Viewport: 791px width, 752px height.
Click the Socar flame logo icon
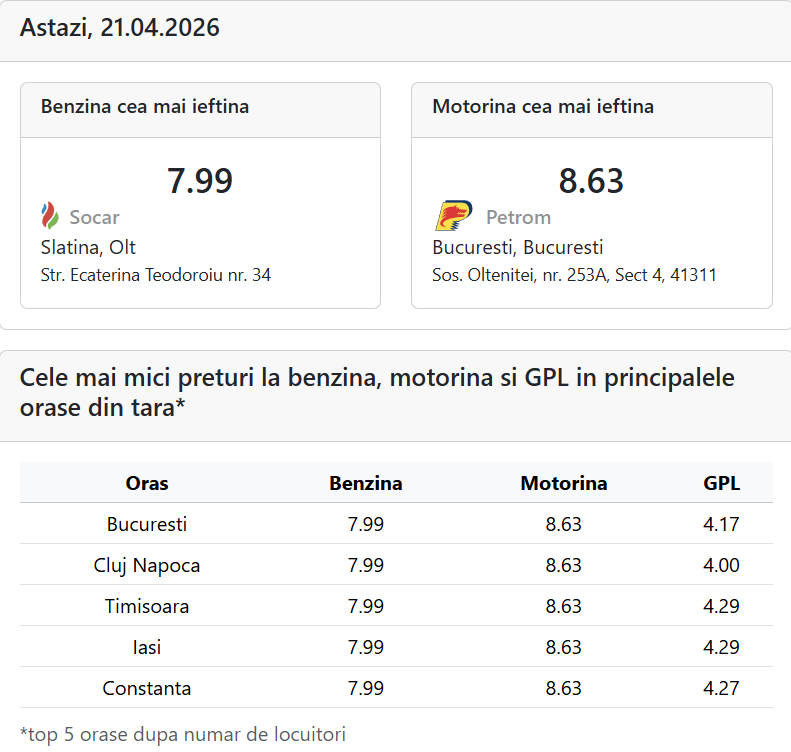point(50,216)
